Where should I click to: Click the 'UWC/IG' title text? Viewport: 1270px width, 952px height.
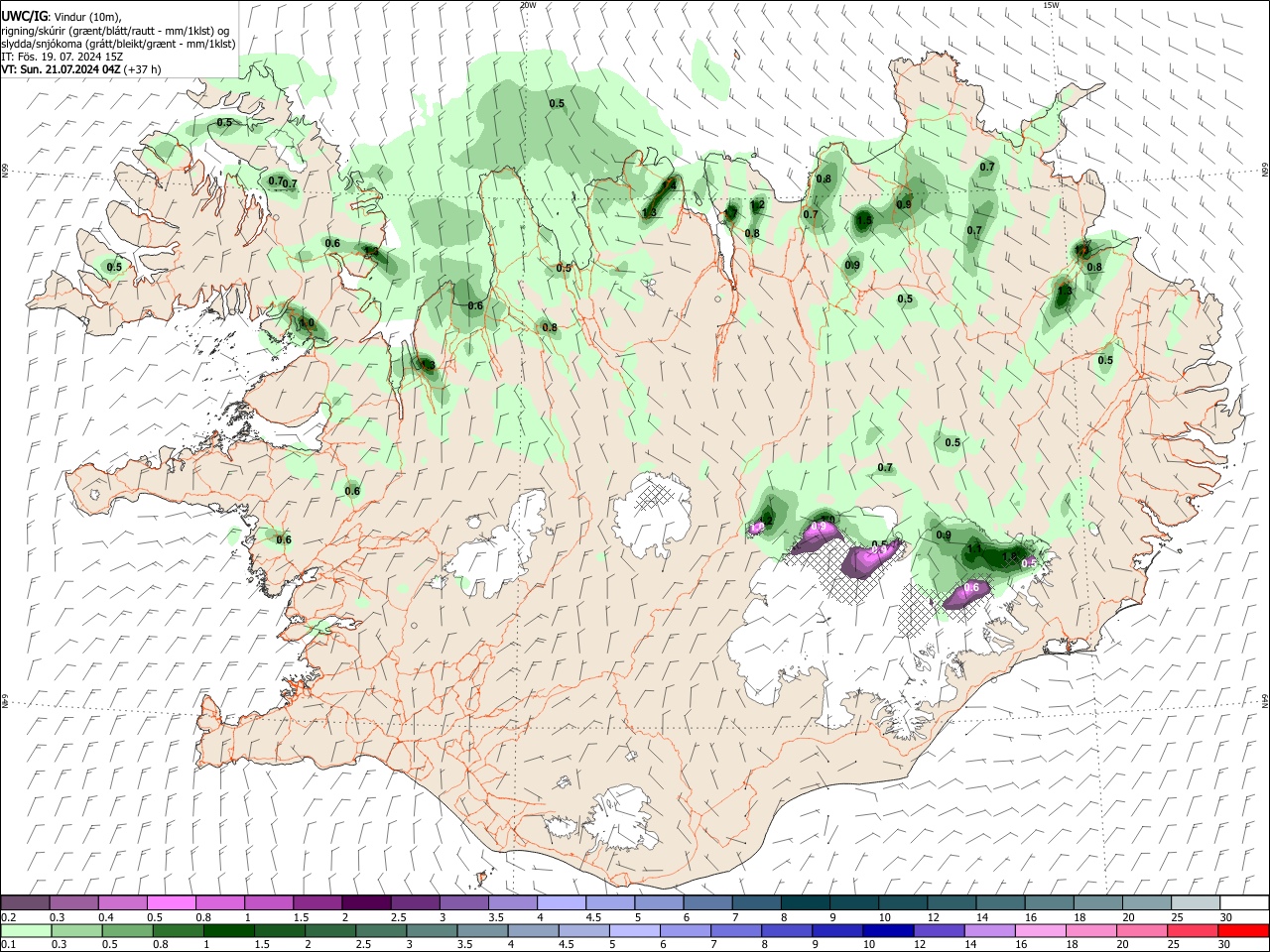(x=23, y=17)
